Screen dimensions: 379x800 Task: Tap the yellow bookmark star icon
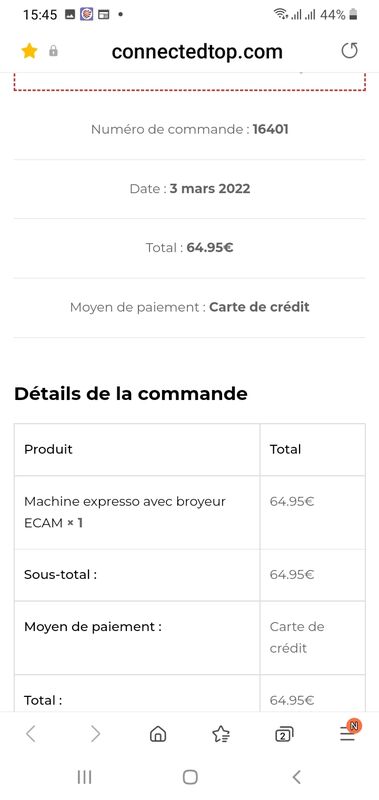[29, 51]
